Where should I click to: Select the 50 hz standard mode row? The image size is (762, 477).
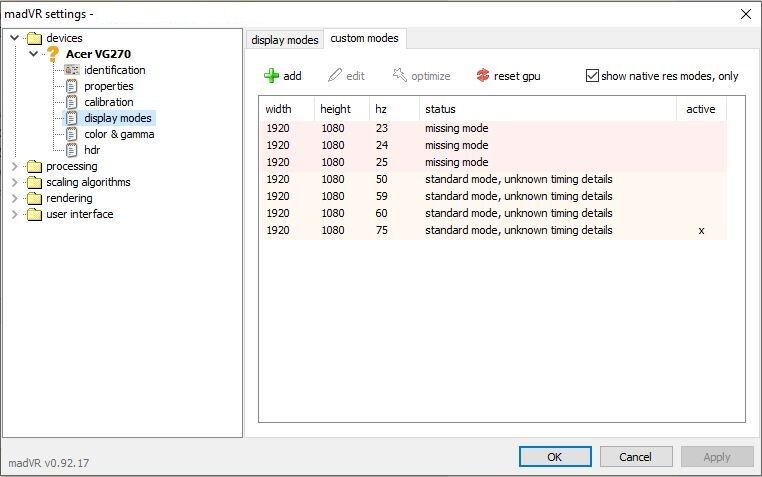pyautogui.click(x=493, y=179)
